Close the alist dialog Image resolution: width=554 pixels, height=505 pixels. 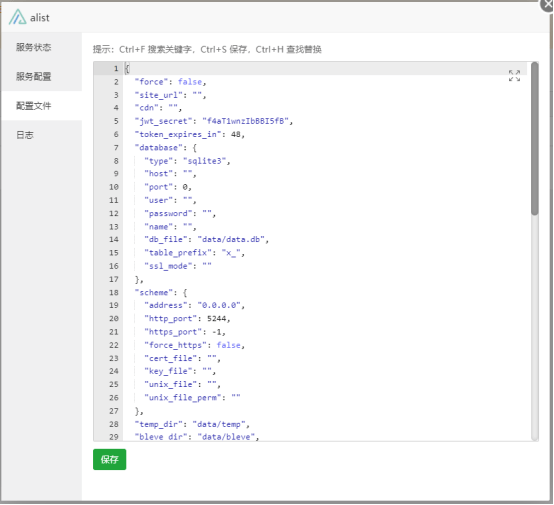click(x=548, y=4)
